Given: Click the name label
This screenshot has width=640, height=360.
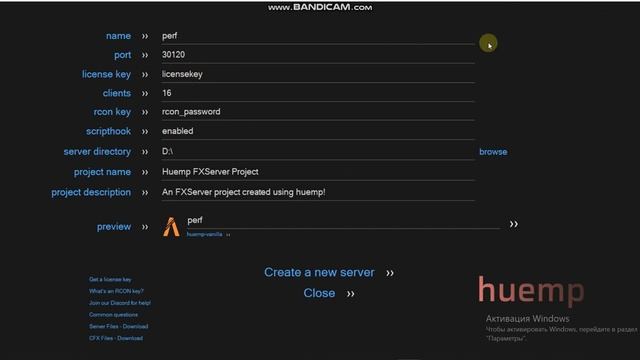Looking at the screenshot, I should click(118, 36).
